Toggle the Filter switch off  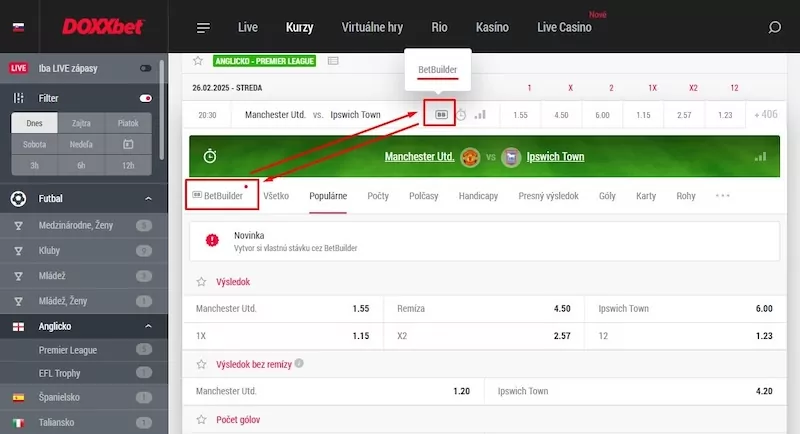145,98
